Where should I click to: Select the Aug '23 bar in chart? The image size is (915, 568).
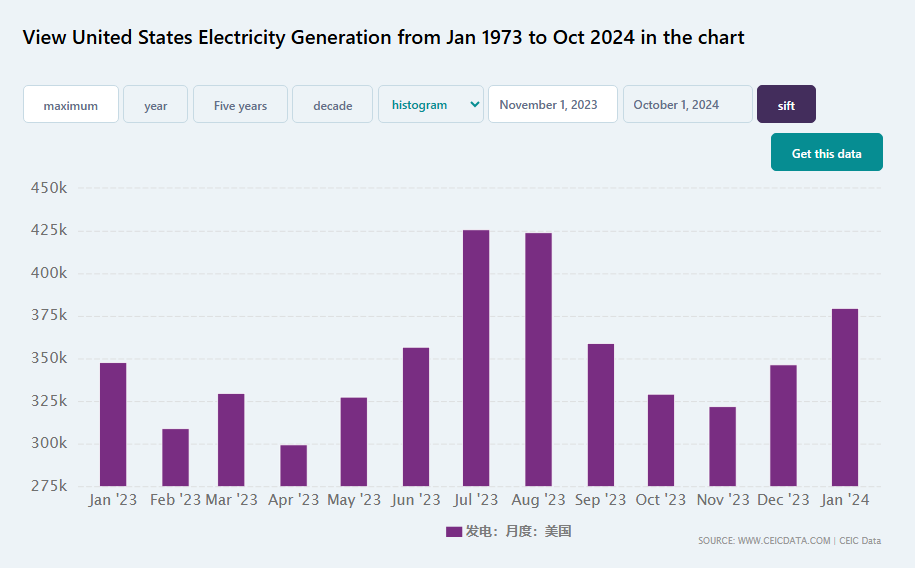(538, 360)
